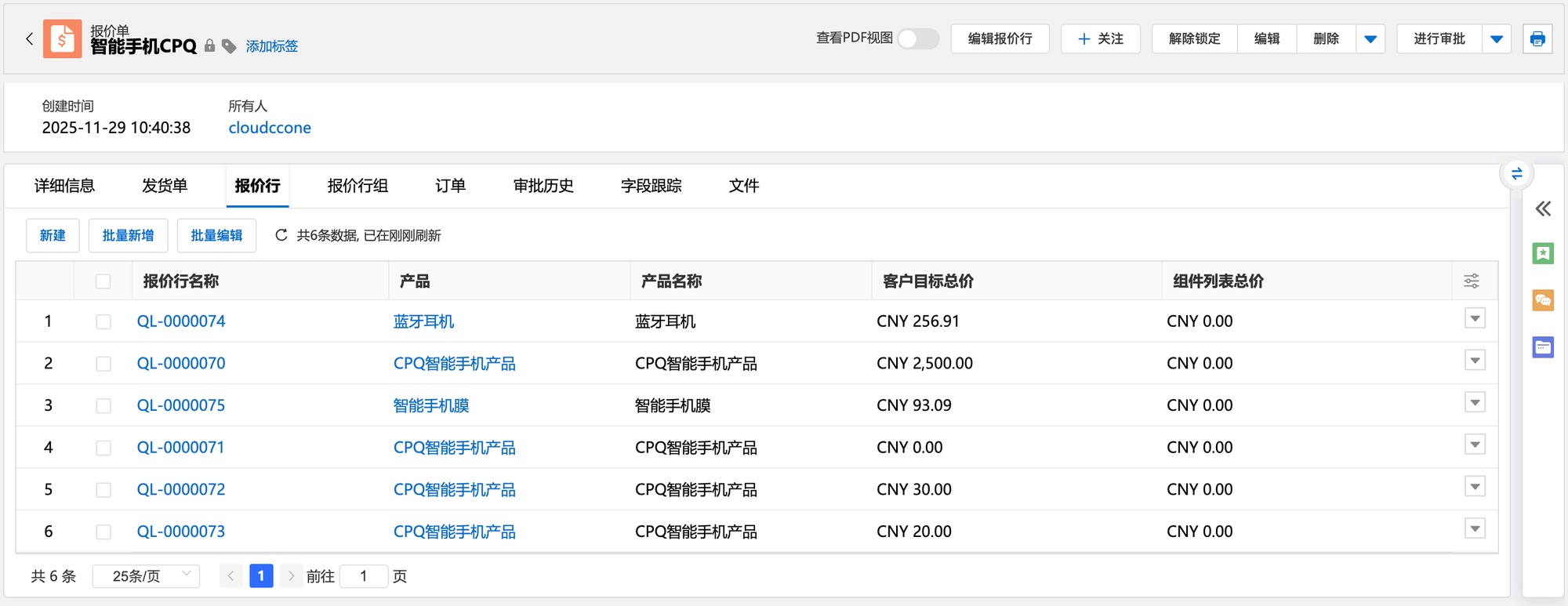Open the green star sidebar icon
Viewport: 1568px width, 606px height.
[1543, 253]
